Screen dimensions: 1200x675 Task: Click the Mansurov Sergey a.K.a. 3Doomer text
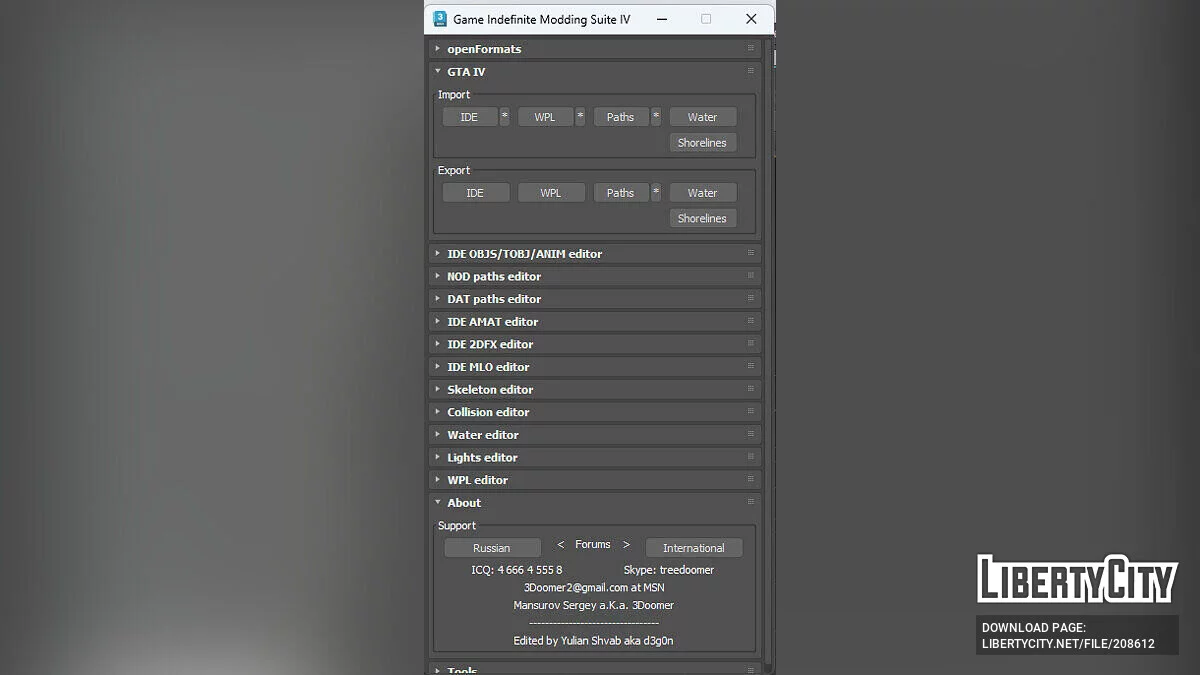coord(594,605)
